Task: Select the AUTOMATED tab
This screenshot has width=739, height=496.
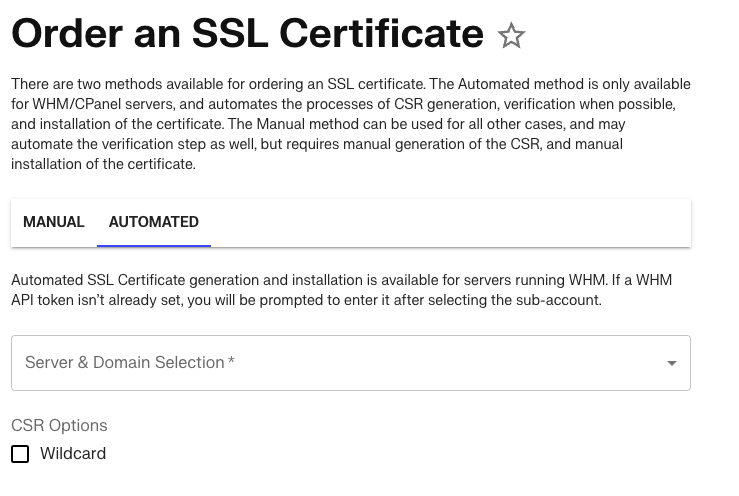Action: click(154, 222)
